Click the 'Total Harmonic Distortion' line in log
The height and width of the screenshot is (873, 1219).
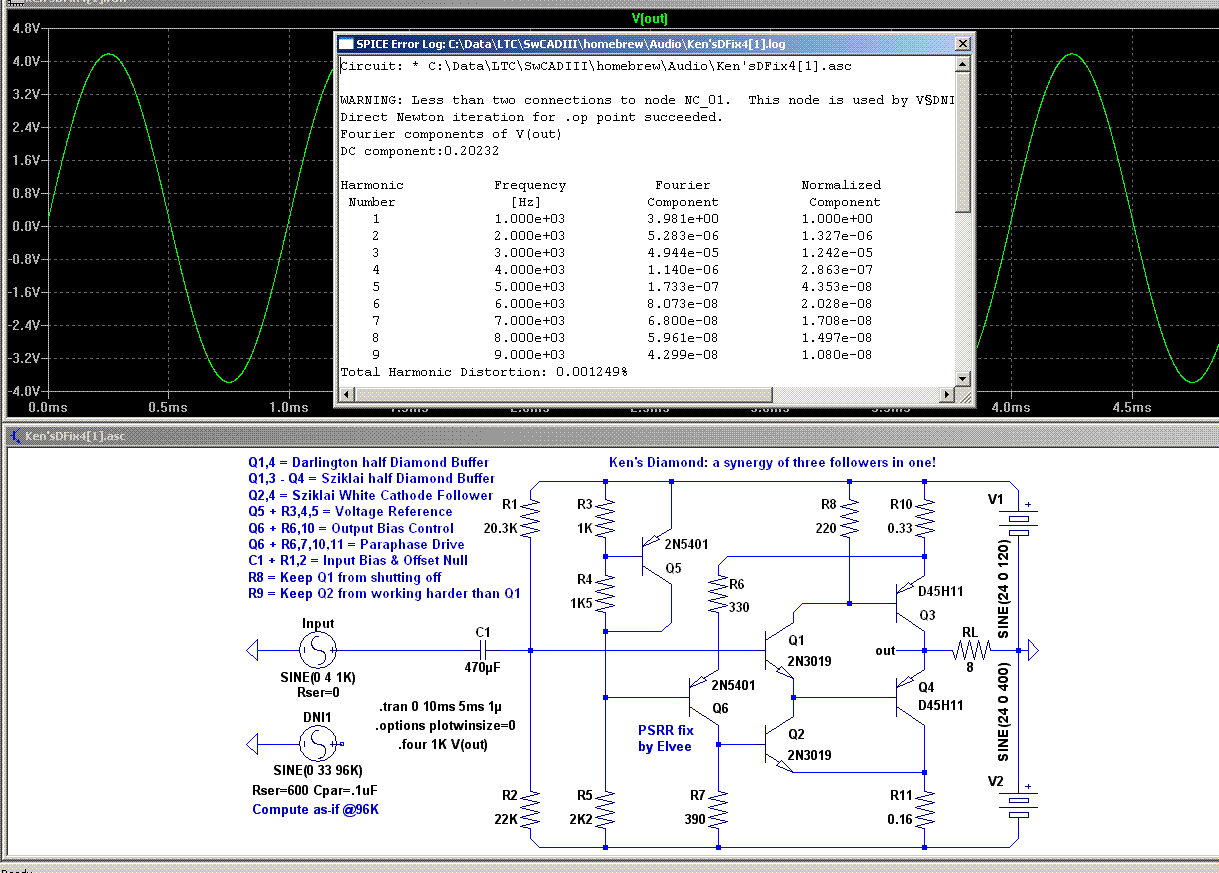pos(484,372)
